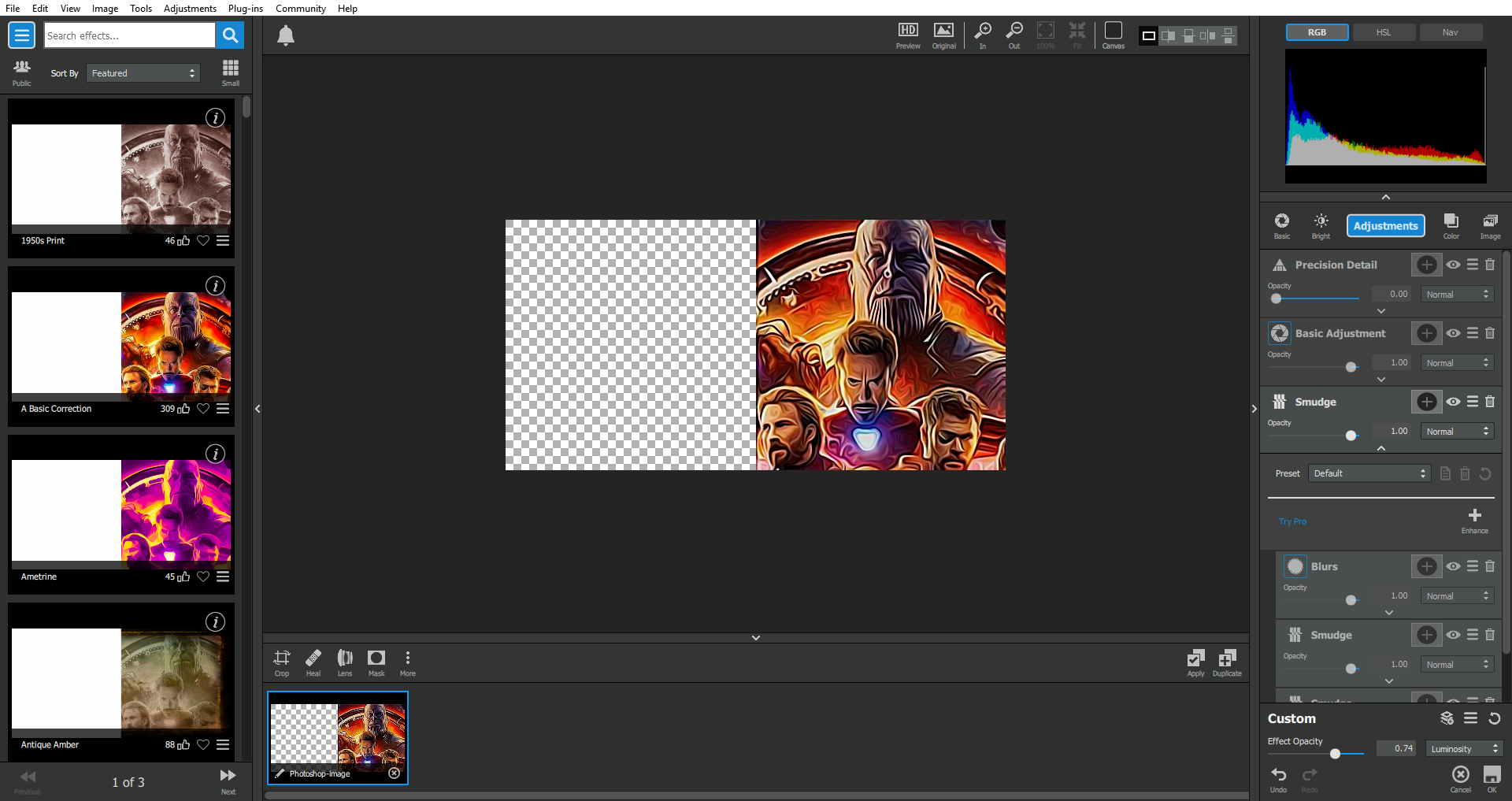Toggle visibility of Basic Adjustment
Image resolution: width=1512 pixels, height=801 pixels.
tap(1454, 333)
